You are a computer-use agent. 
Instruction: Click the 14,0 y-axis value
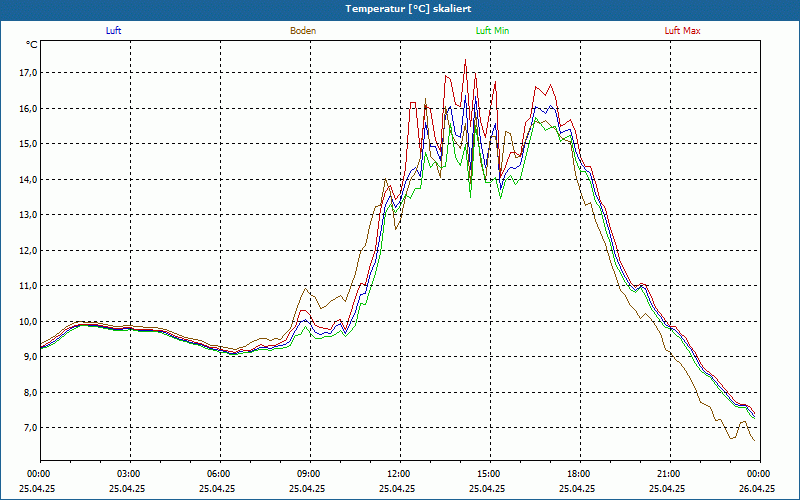click(x=29, y=180)
